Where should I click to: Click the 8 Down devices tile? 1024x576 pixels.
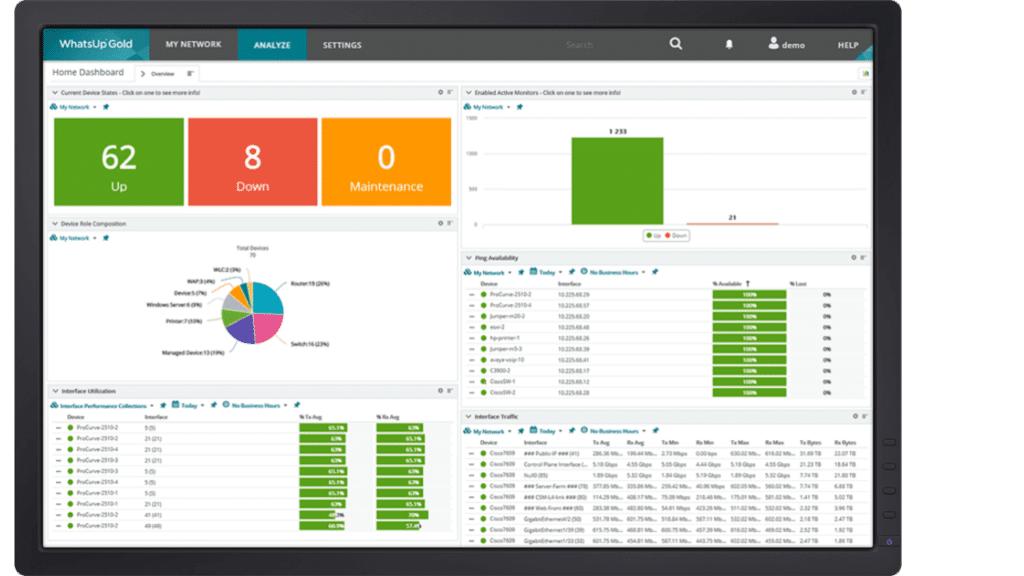point(253,162)
